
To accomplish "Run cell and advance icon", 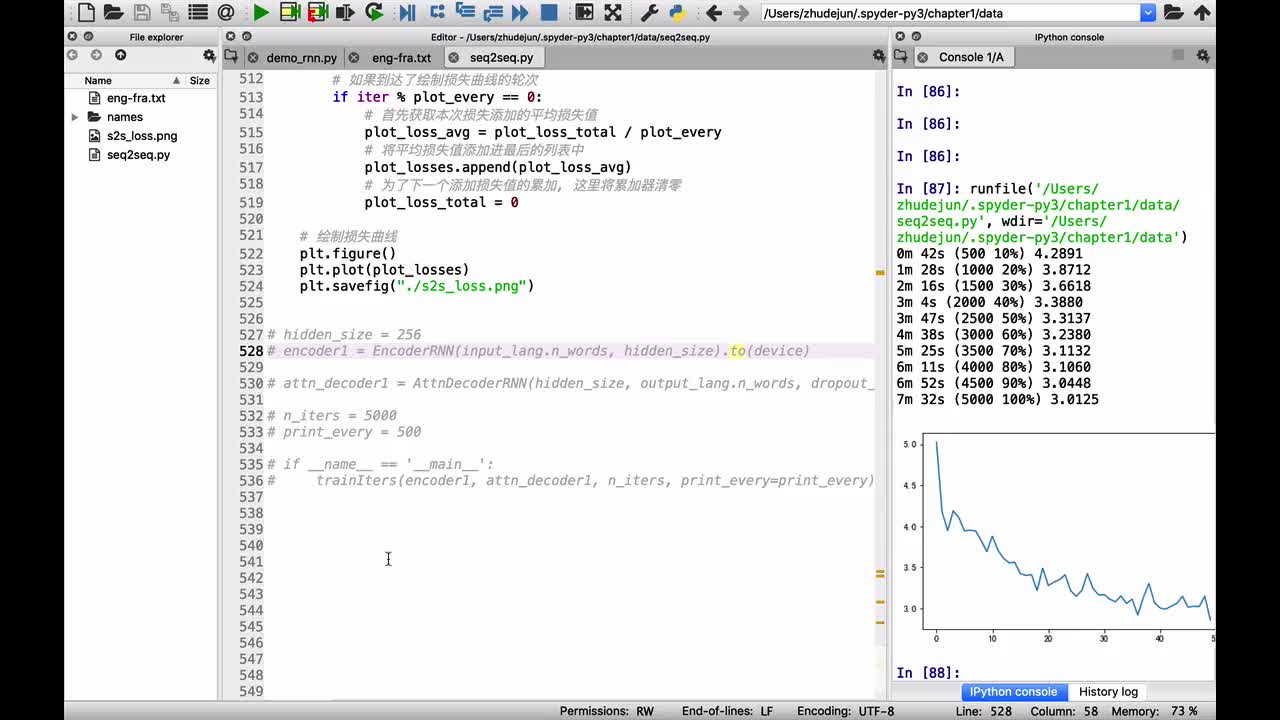I will coord(318,13).
